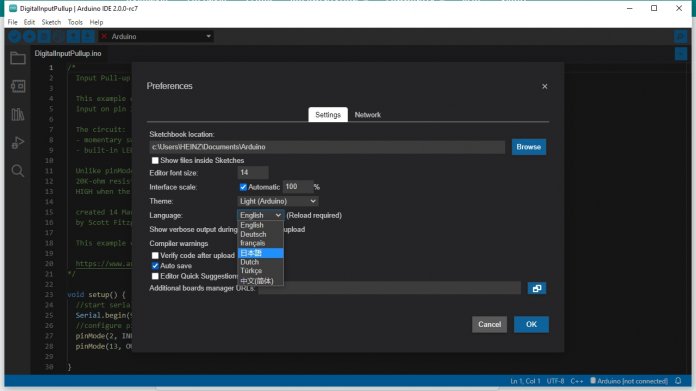Close the Preferences dialog with X
Screen dimensions: 696x391
(545, 87)
